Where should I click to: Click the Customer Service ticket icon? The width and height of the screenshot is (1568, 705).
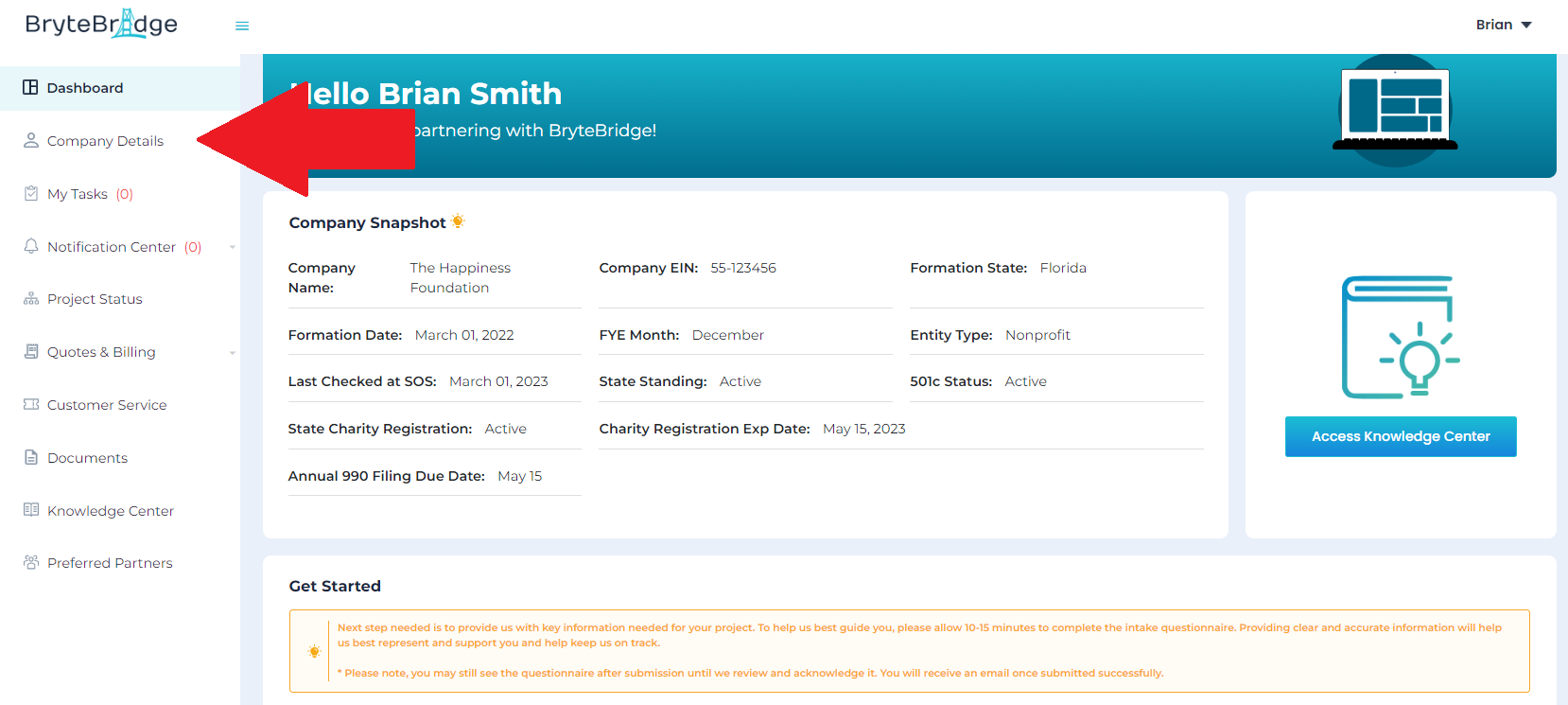click(x=31, y=404)
